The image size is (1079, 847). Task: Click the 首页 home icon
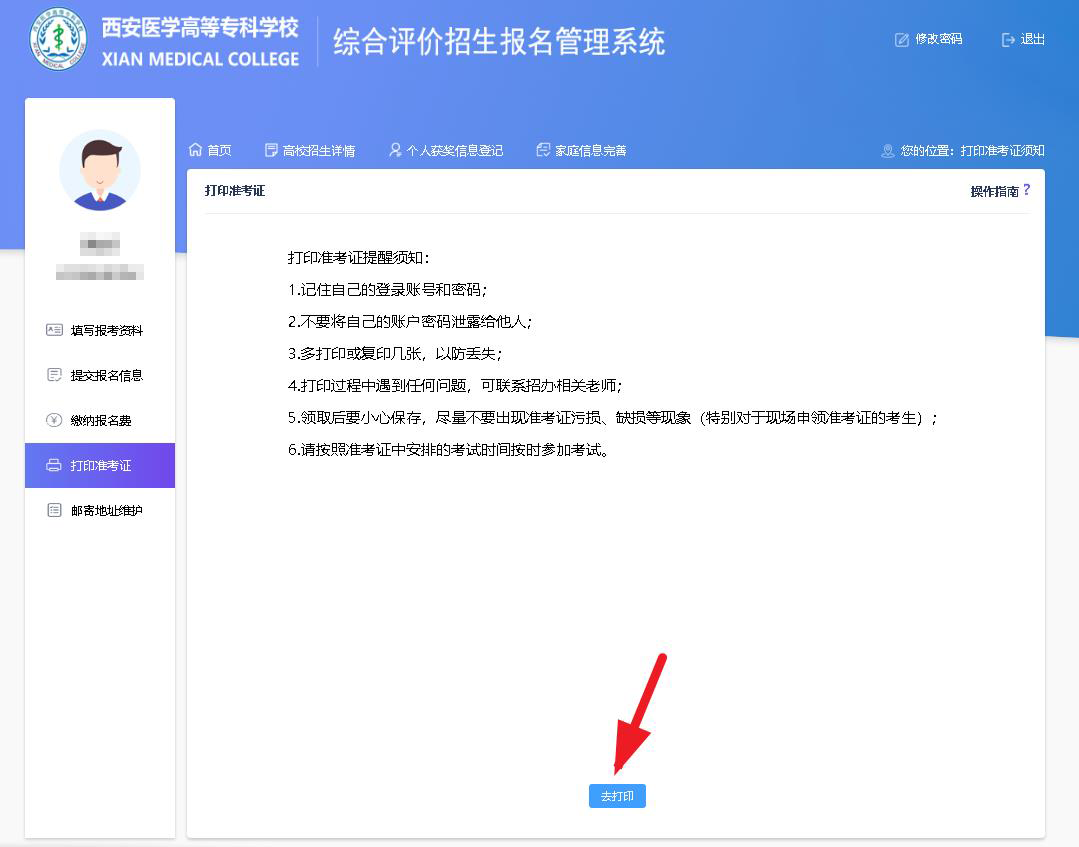196,150
